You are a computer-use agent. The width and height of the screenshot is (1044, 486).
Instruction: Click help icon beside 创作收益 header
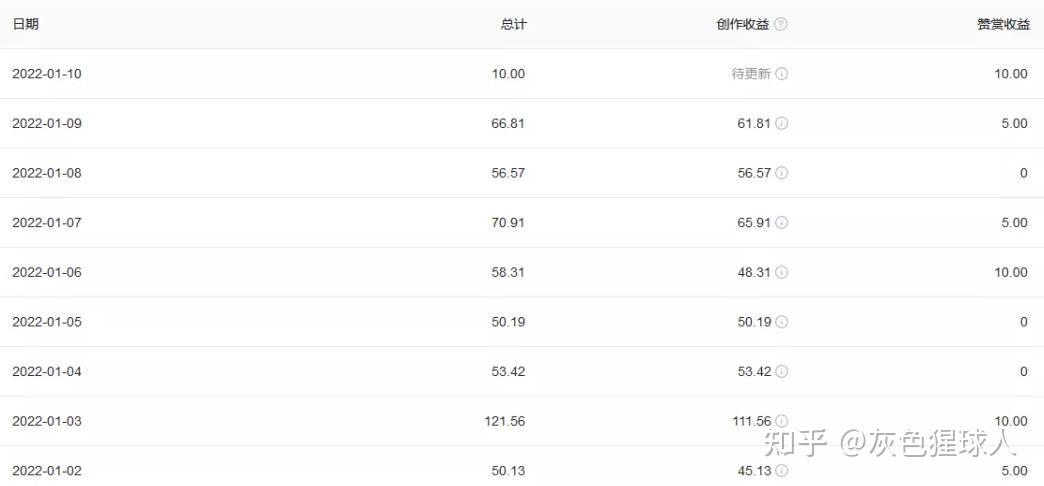click(781, 24)
